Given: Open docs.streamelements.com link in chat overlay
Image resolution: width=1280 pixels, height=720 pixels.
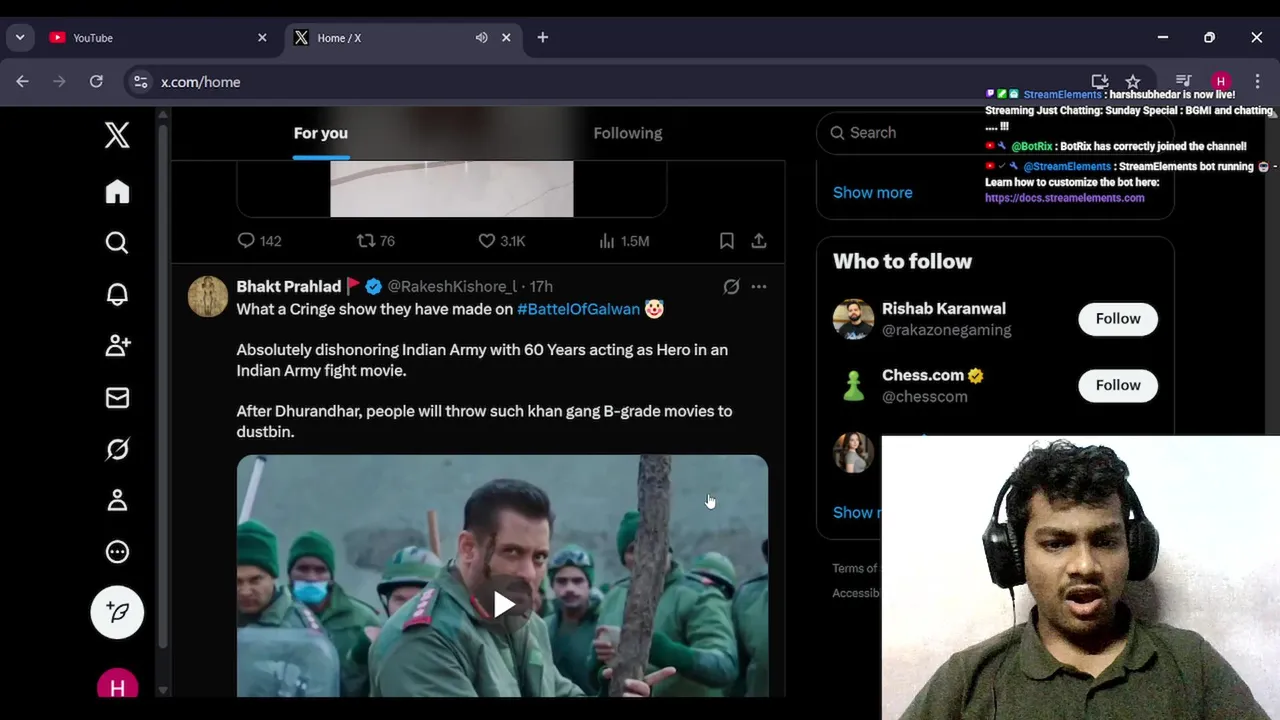Looking at the screenshot, I should 1065,198.
